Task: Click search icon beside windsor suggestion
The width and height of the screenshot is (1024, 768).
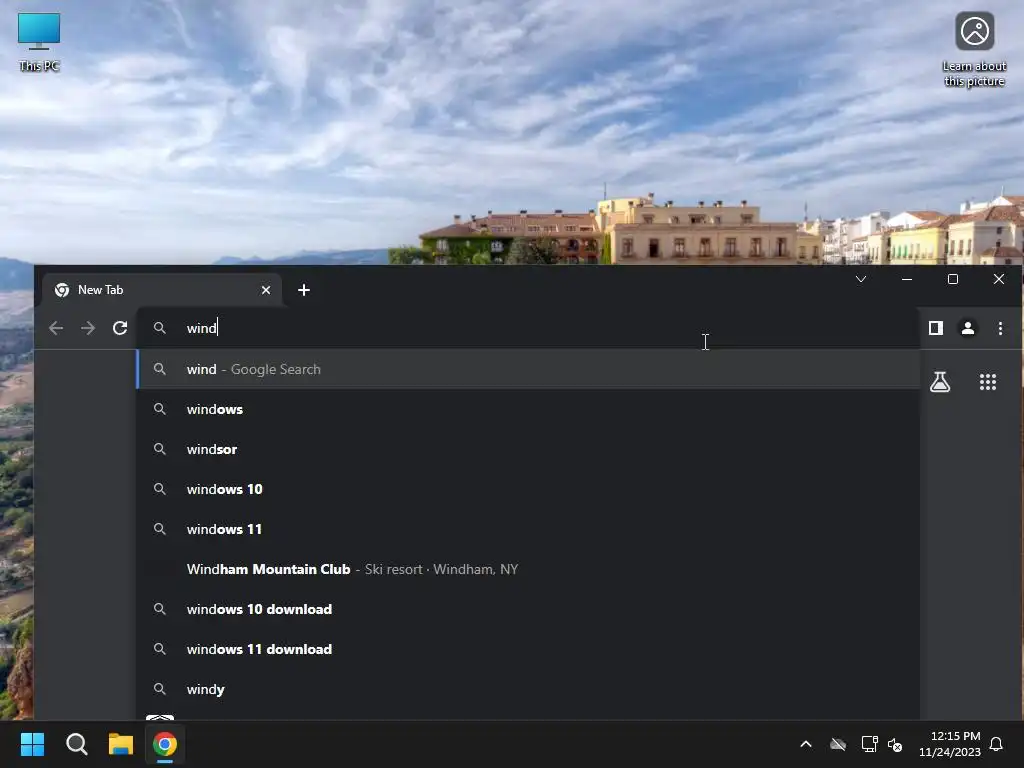Action: pos(159,449)
